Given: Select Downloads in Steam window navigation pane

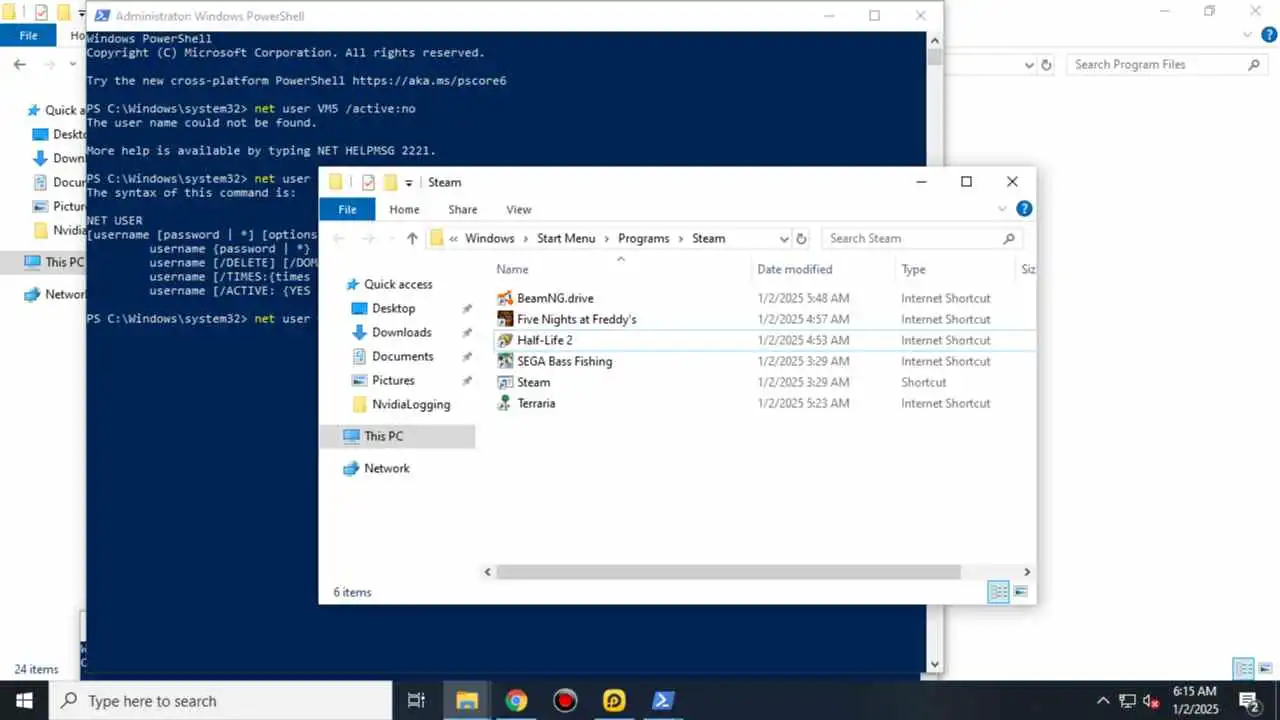Looking at the screenshot, I should [x=401, y=332].
